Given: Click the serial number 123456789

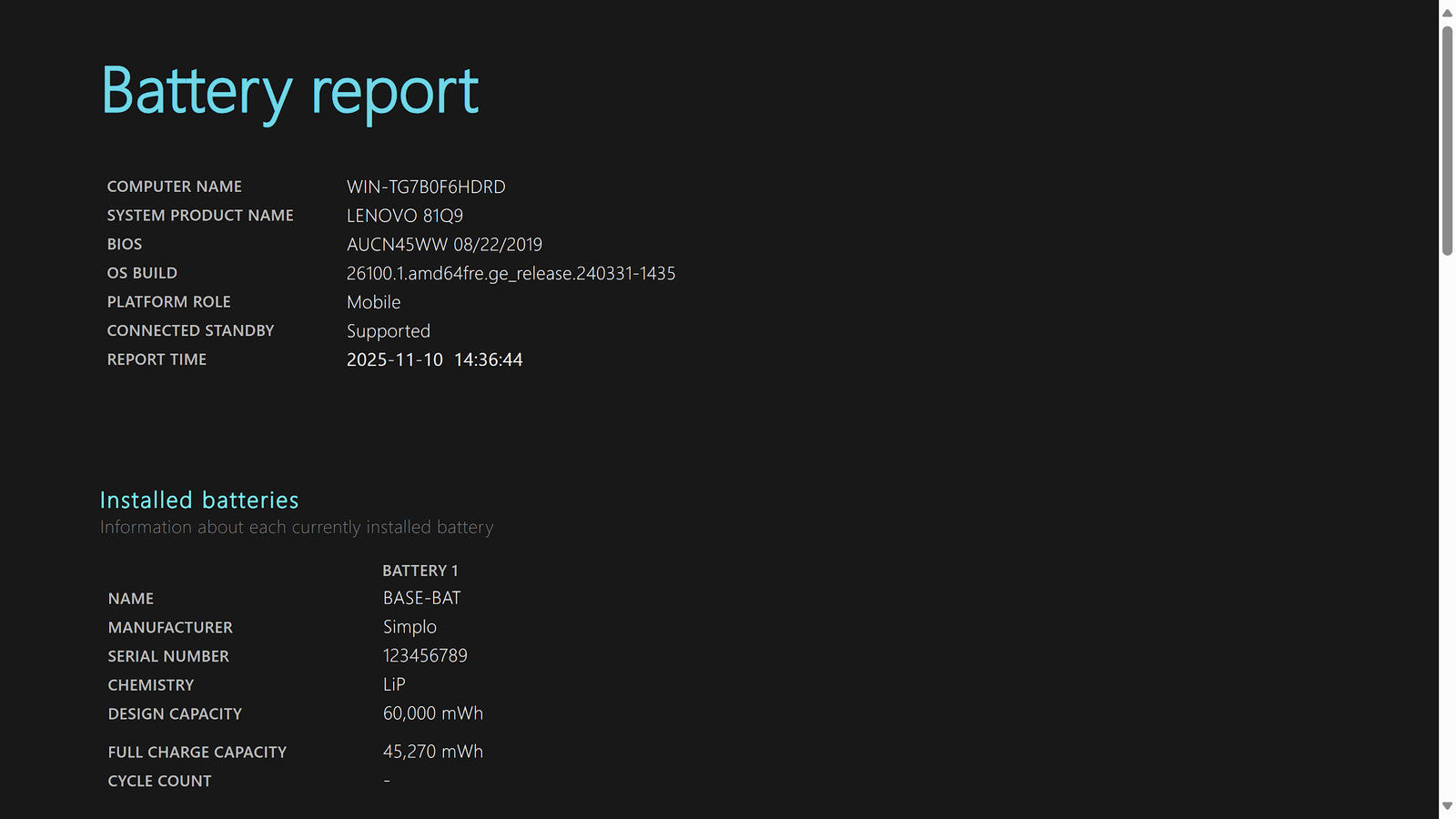Looking at the screenshot, I should tap(425, 655).
